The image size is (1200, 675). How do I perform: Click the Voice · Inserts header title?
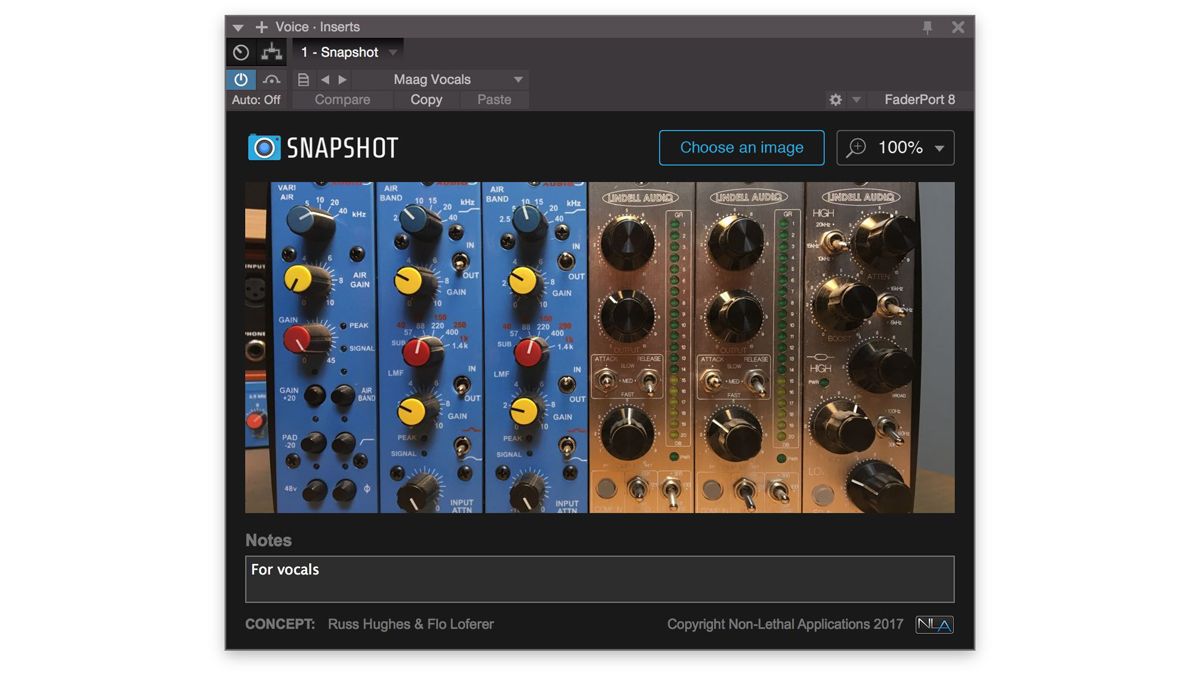tap(318, 26)
